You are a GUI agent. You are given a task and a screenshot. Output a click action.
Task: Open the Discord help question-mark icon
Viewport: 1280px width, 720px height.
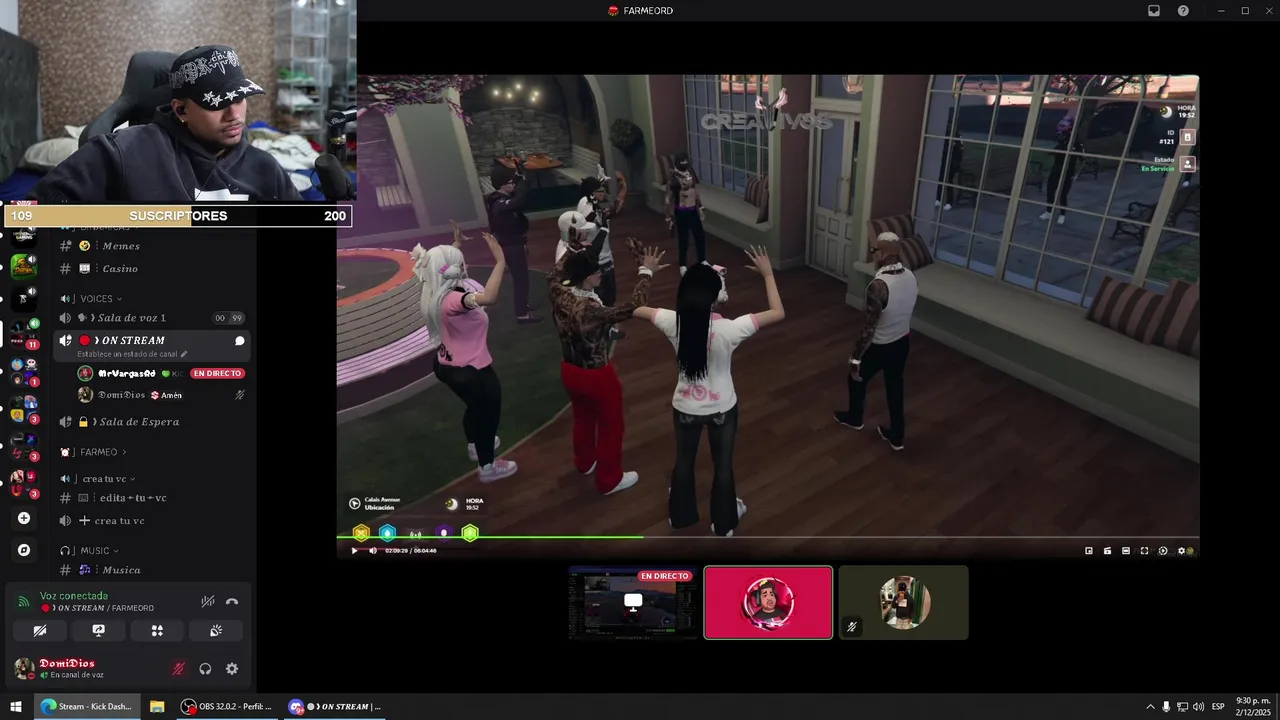pos(1183,11)
